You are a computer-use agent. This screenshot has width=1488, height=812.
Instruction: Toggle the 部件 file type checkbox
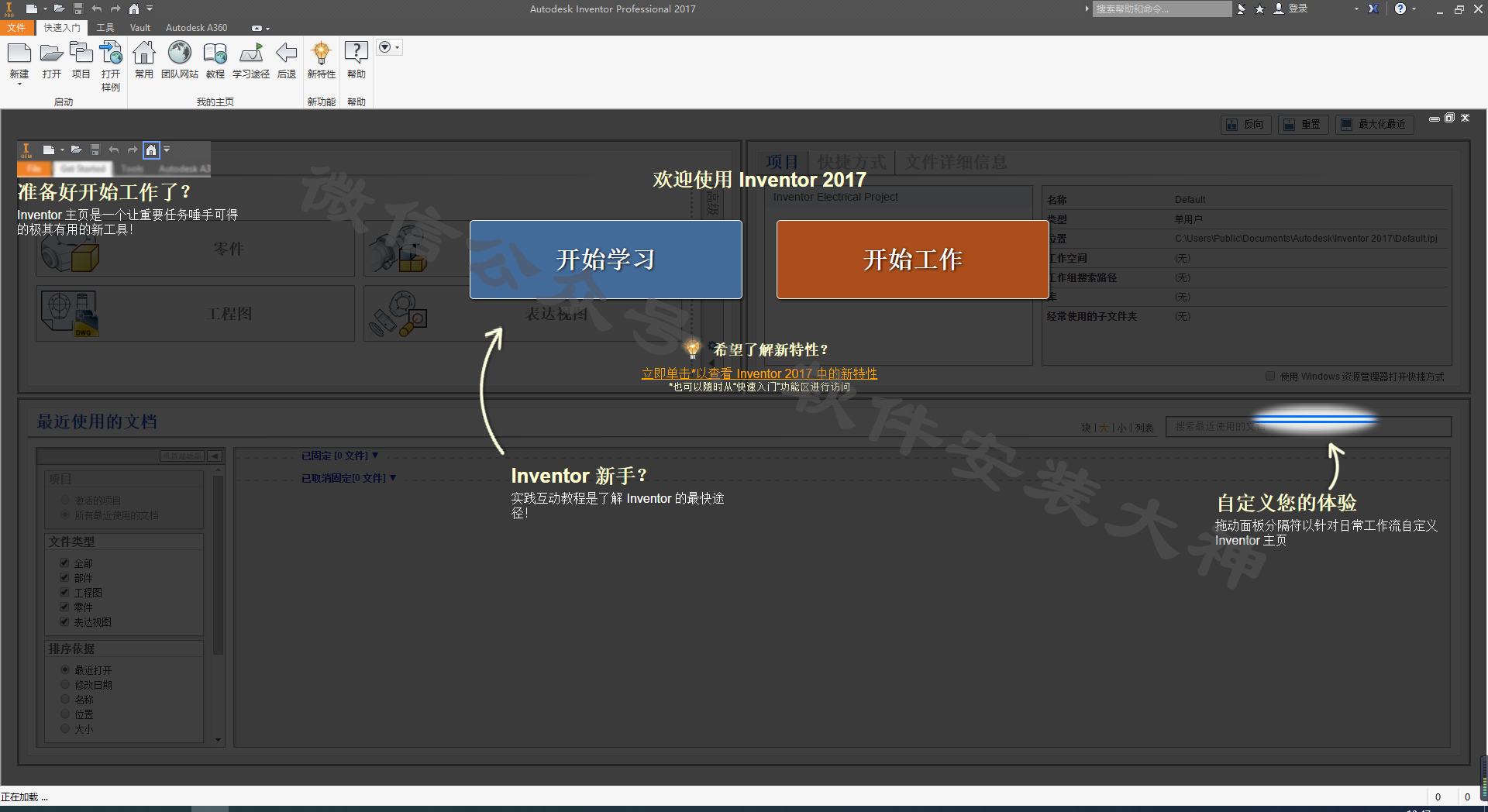[x=65, y=578]
